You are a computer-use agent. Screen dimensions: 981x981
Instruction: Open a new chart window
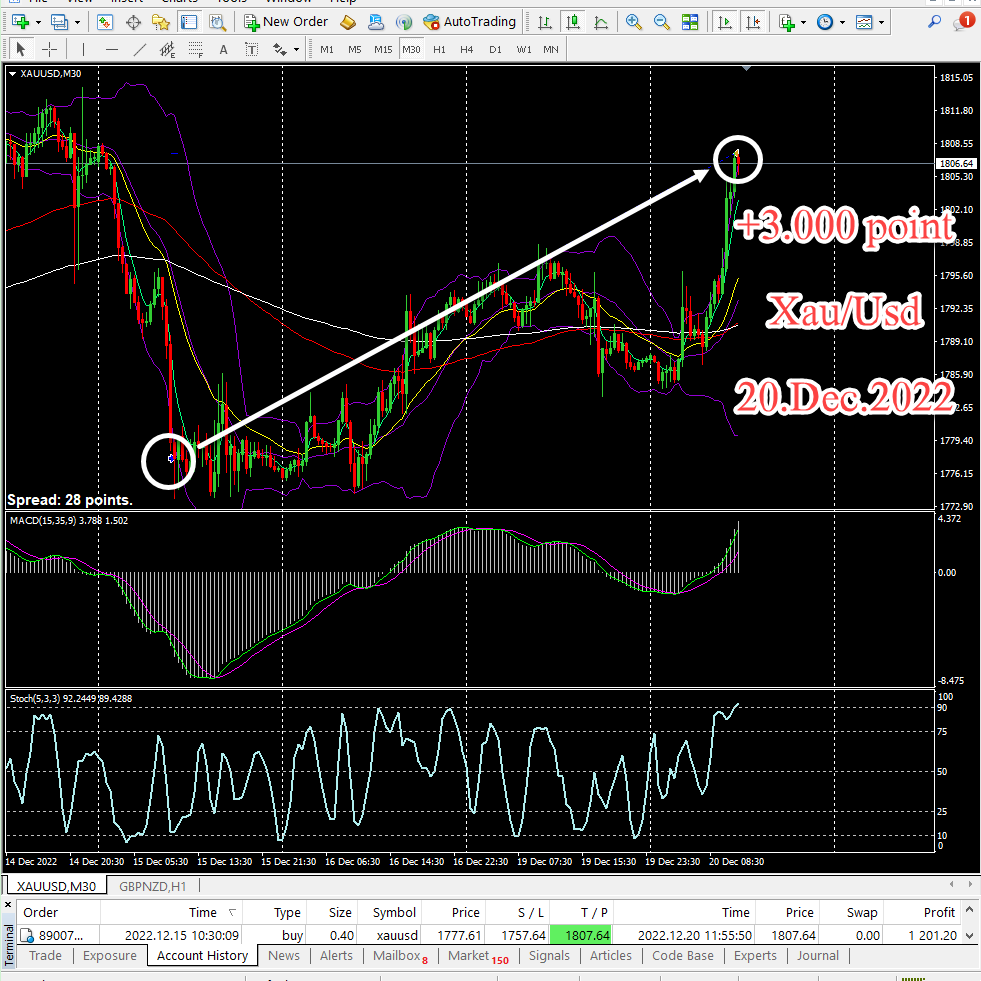(20, 21)
